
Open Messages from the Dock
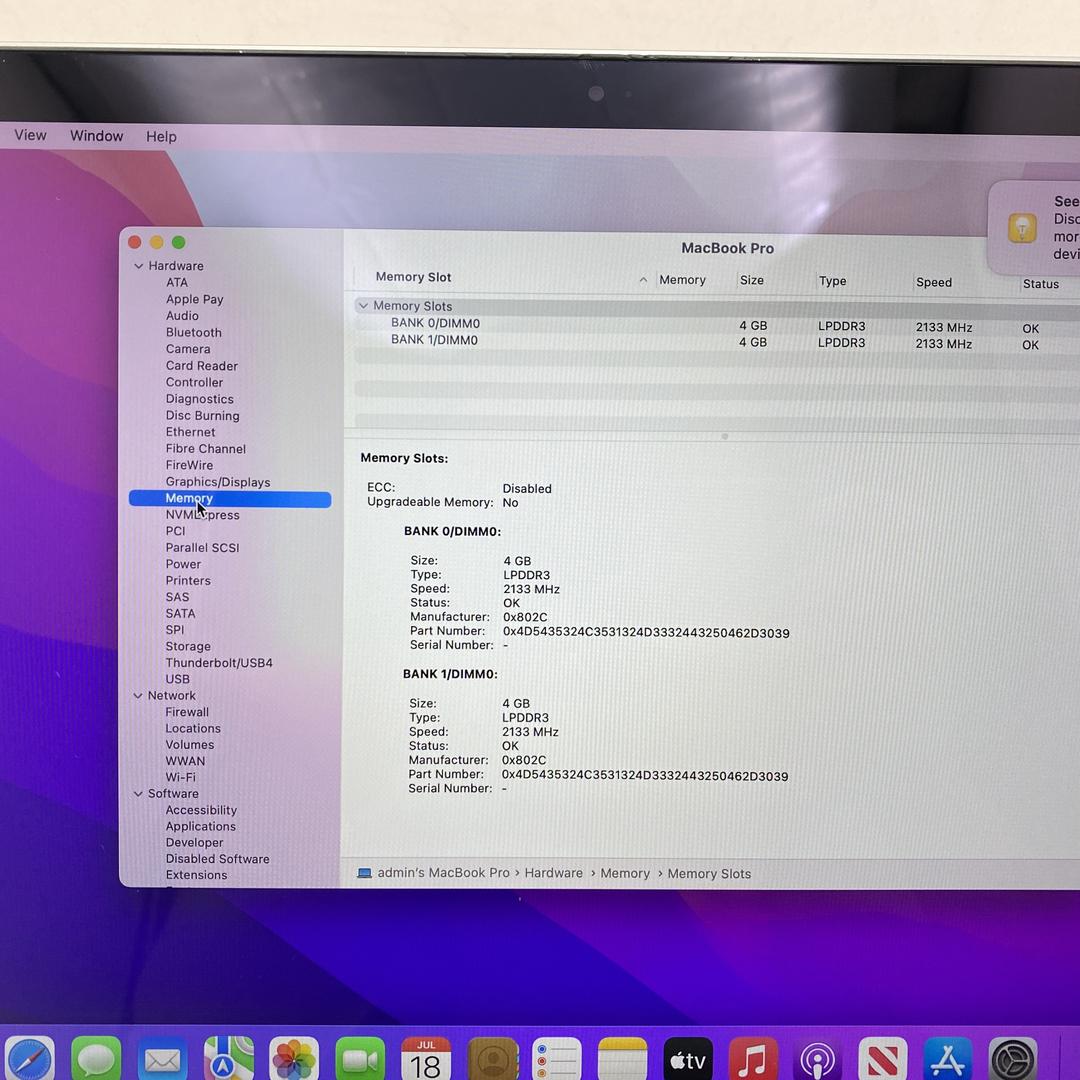(96, 1059)
